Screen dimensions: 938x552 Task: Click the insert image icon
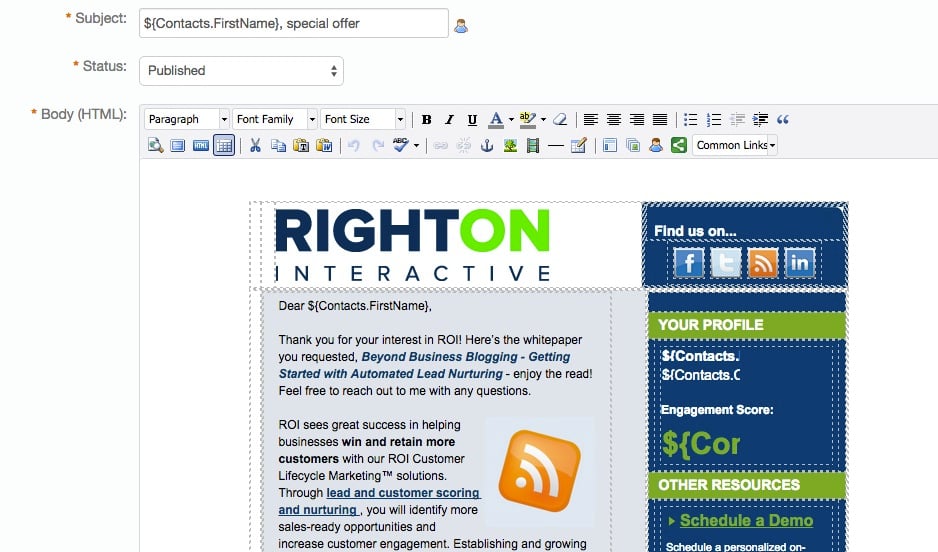[x=511, y=146]
